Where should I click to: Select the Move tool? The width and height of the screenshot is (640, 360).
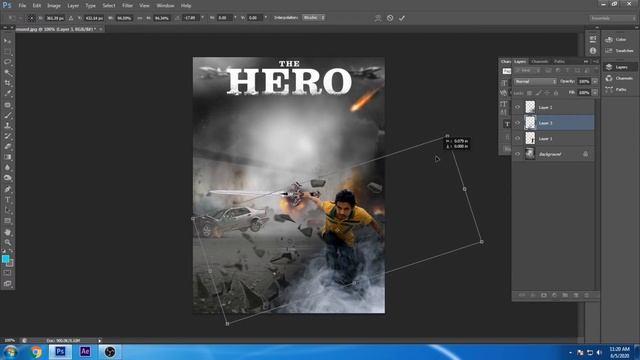click(7, 41)
